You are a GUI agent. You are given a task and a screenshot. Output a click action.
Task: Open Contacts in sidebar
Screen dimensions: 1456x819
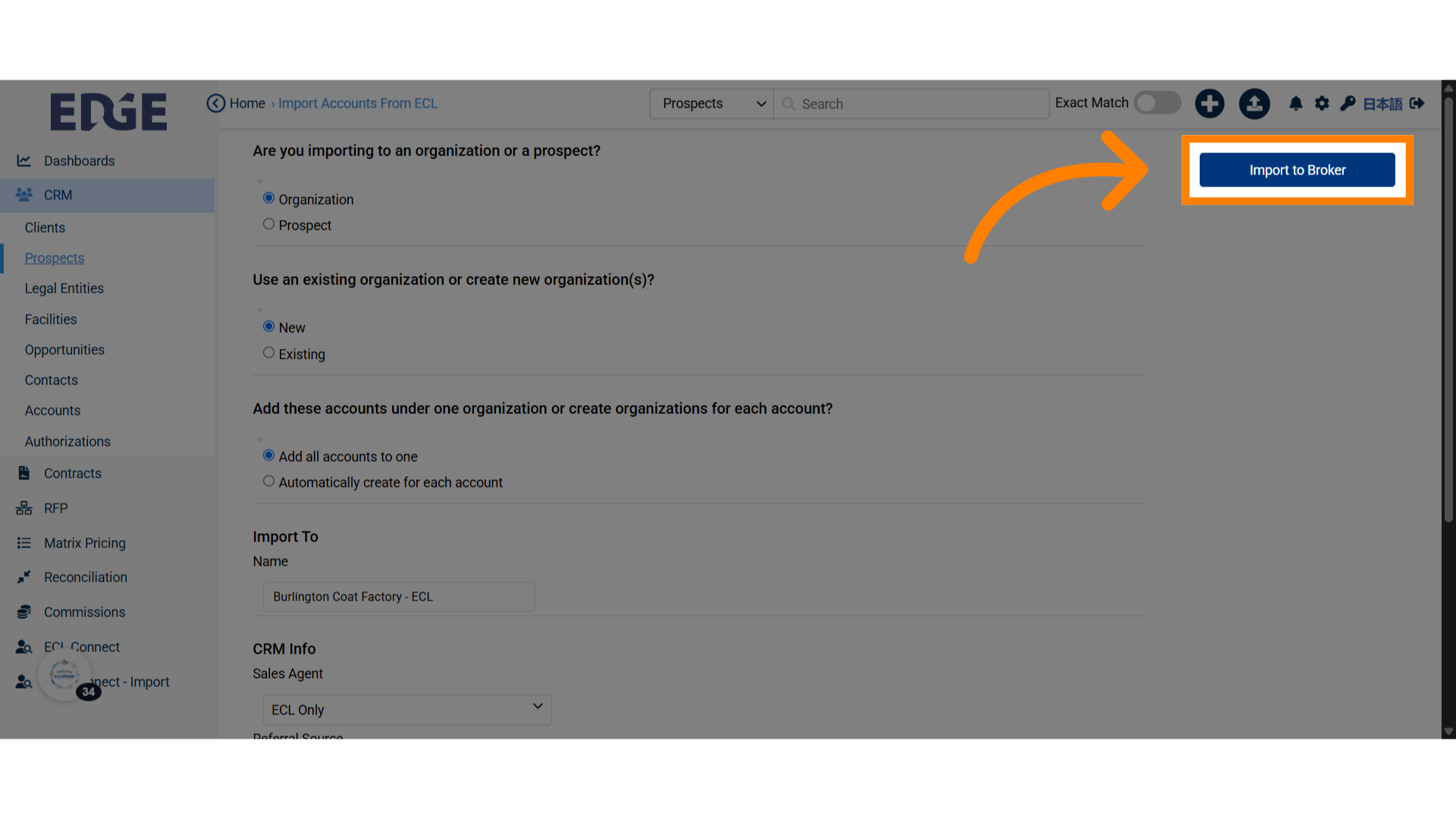click(x=52, y=380)
